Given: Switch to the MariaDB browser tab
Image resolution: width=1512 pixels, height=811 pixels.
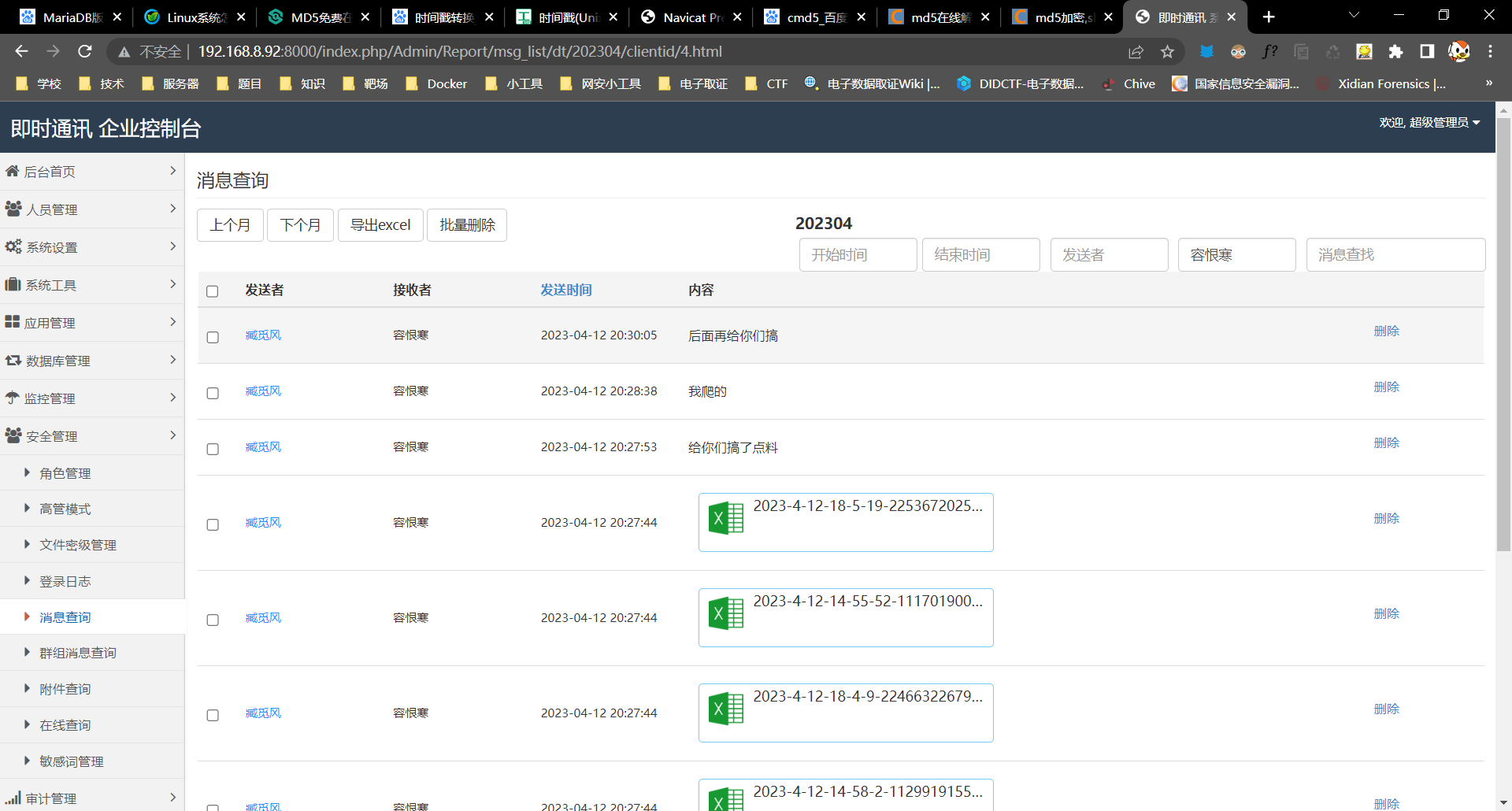Looking at the screenshot, I should (71, 17).
